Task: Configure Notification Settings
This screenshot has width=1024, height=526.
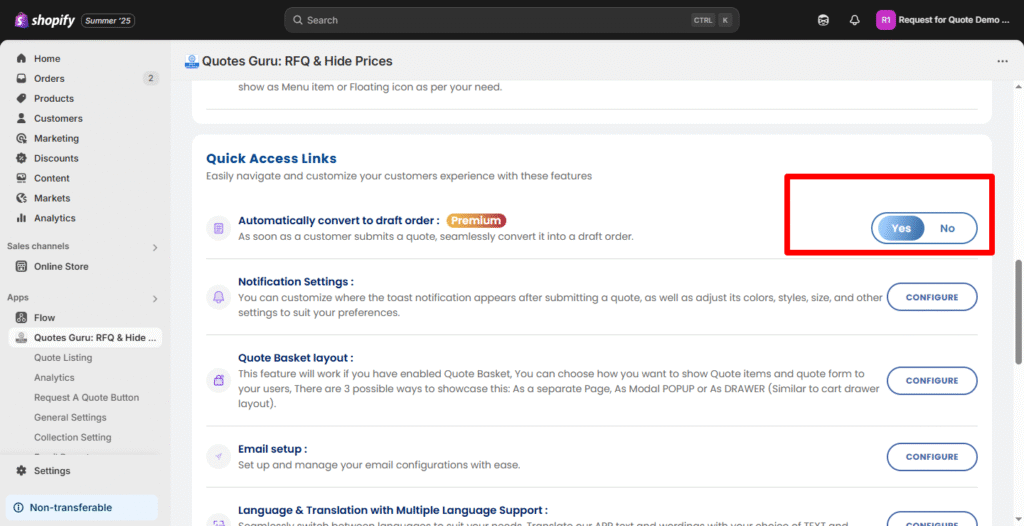Action: tap(932, 297)
